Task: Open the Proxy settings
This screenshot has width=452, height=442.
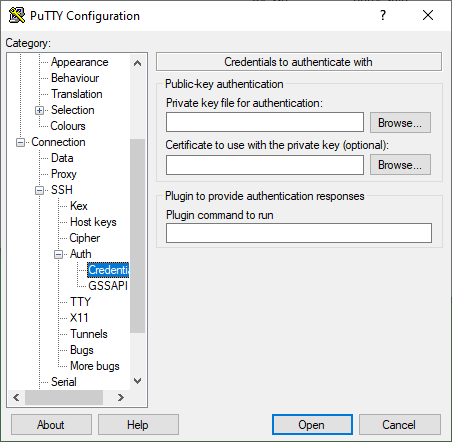Action: pos(64,174)
